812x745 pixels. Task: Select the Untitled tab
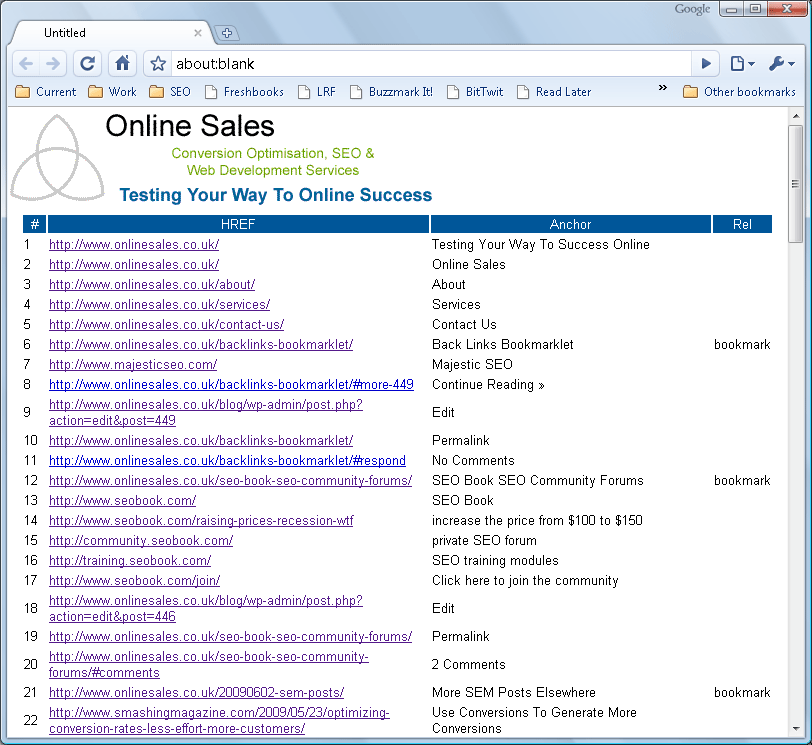click(x=111, y=33)
